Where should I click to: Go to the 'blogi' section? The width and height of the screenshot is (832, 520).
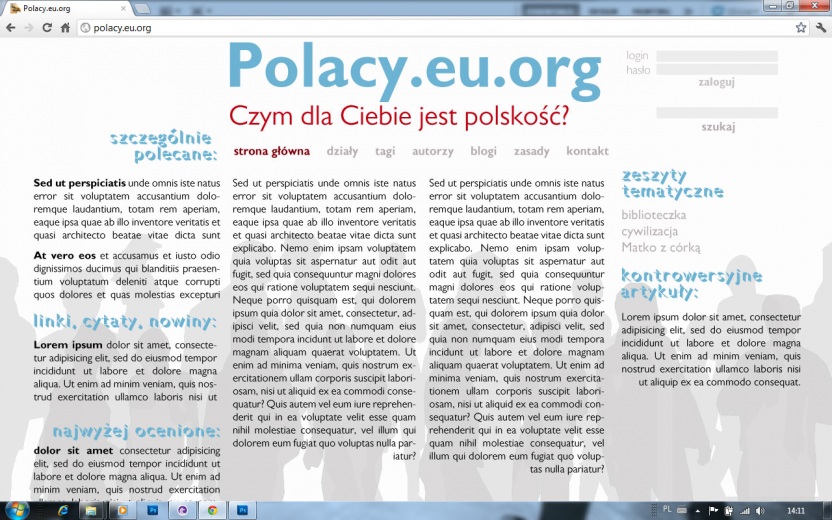(483, 152)
